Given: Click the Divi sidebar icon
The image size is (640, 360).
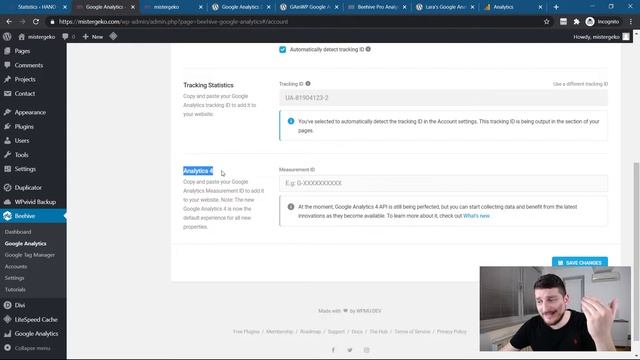Looking at the screenshot, I should 7,305.
